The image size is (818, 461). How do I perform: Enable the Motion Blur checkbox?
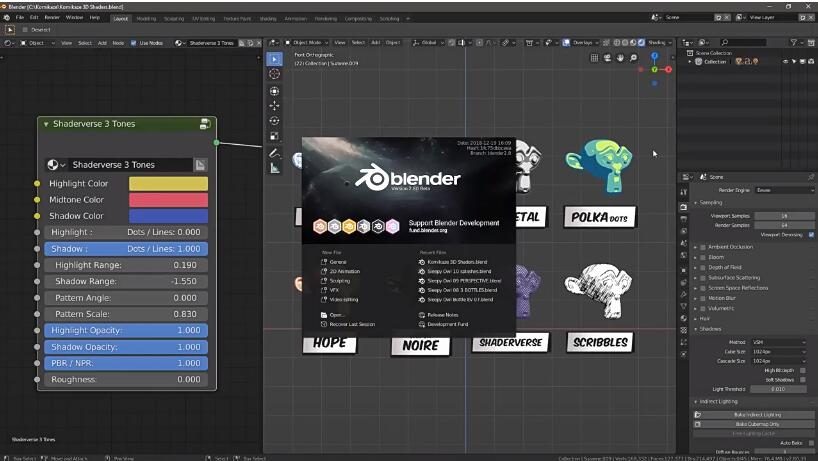(x=703, y=298)
